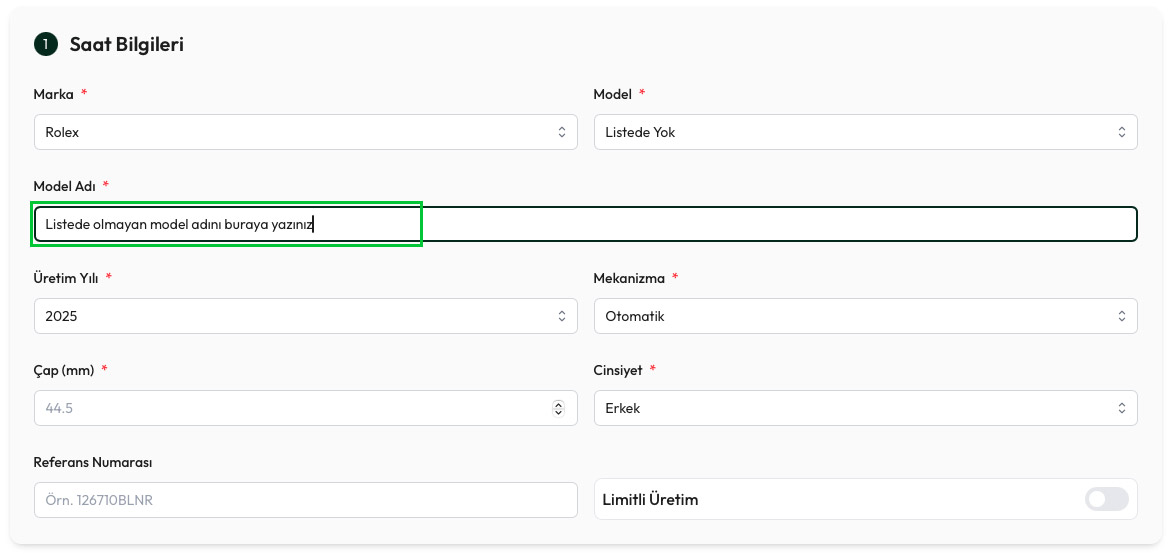Click the Limitli Üretim label text
This screenshot has width=1175, height=554.
pyautogui.click(x=650, y=499)
